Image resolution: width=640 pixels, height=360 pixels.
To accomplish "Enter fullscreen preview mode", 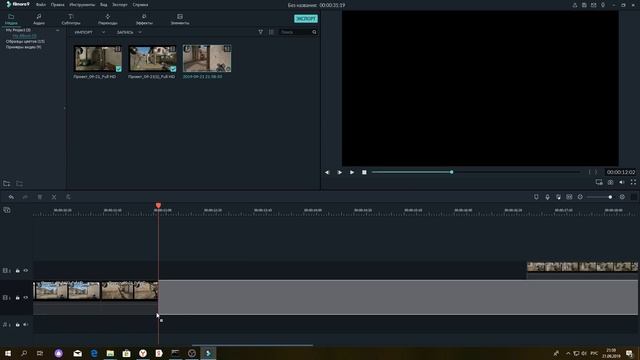I will (x=633, y=182).
